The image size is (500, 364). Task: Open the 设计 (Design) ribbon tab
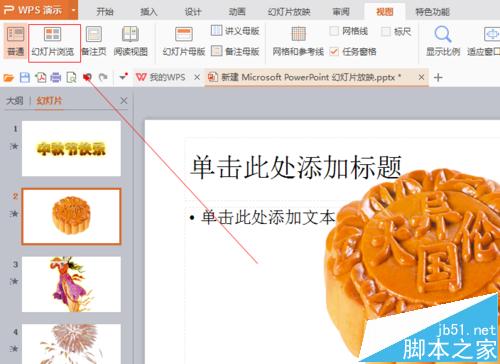coord(193,12)
